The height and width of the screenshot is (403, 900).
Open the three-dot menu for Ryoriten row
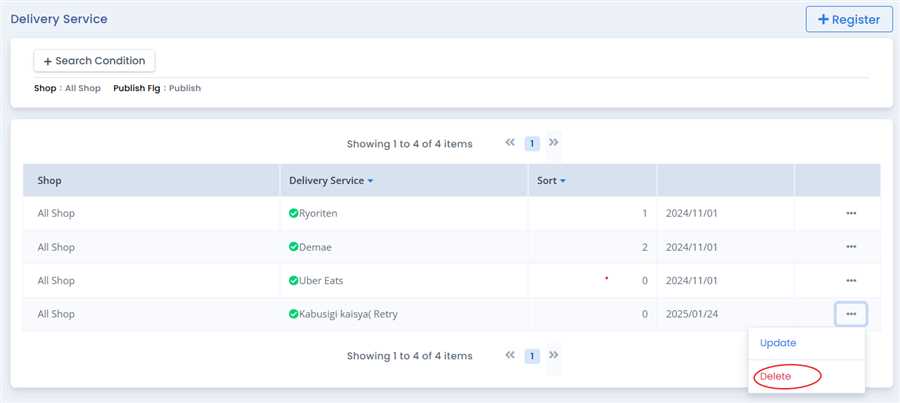pyautogui.click(x=850, y=213)
